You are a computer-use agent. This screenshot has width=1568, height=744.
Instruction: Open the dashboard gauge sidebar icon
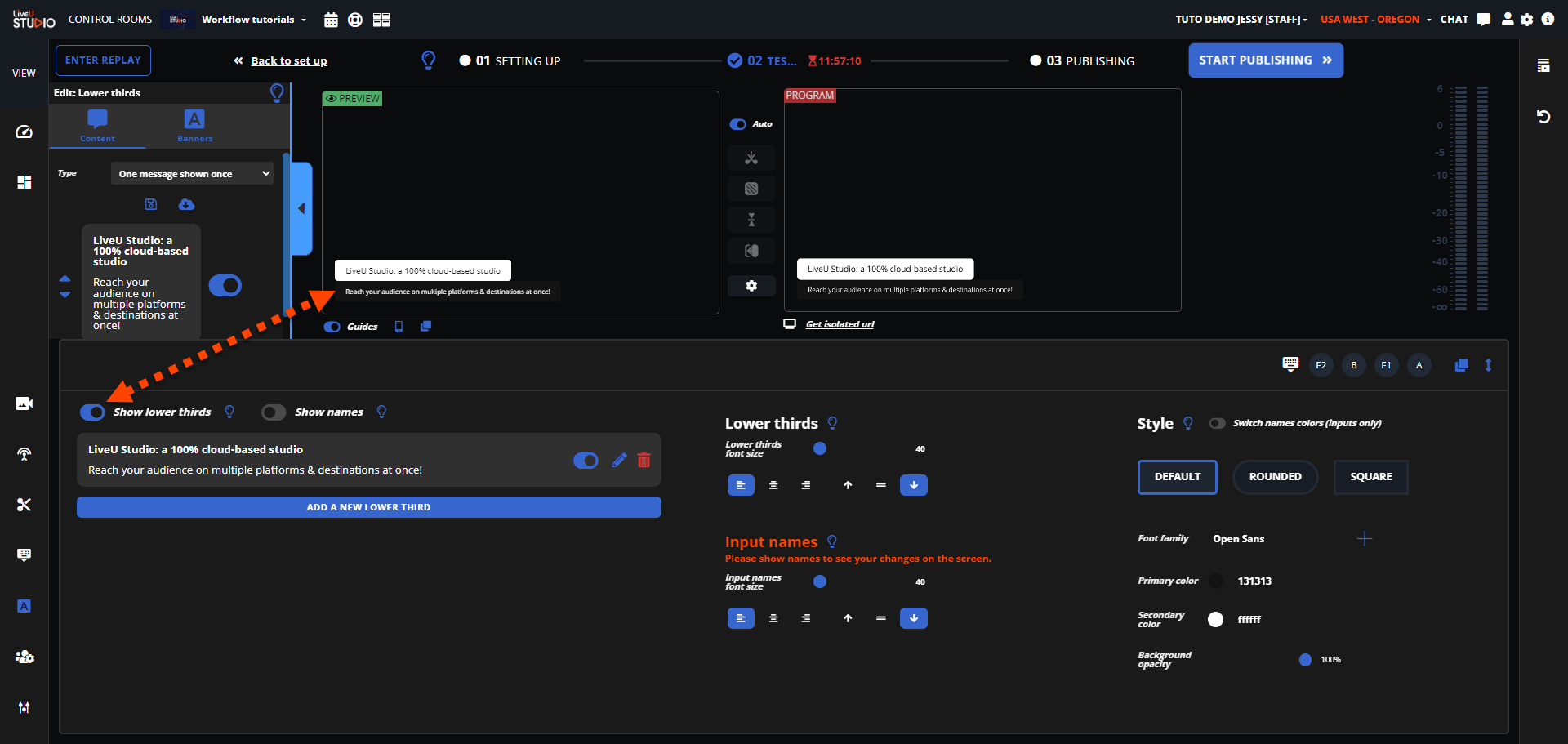click(24, 131)
